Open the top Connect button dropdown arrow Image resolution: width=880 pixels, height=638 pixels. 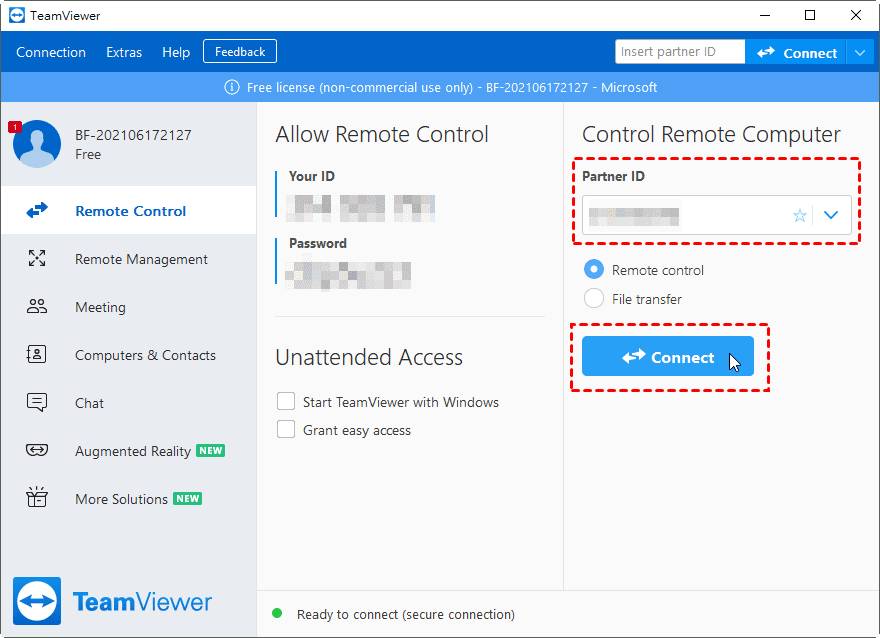[x=860, y=53]
